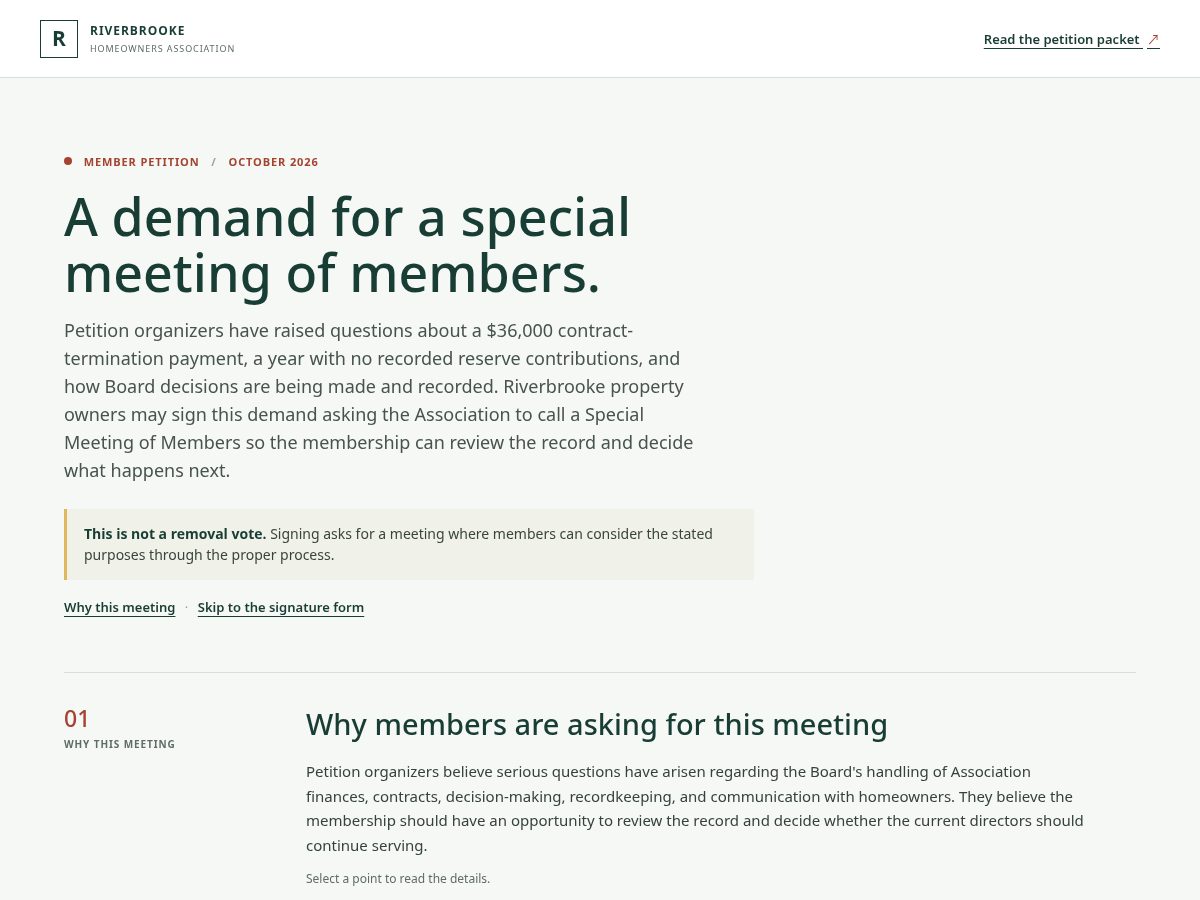The width and height of the screenshot is (1200, 900).
Task: Click the headline "A demand for a special meeting"
Action: click(347, 245)
